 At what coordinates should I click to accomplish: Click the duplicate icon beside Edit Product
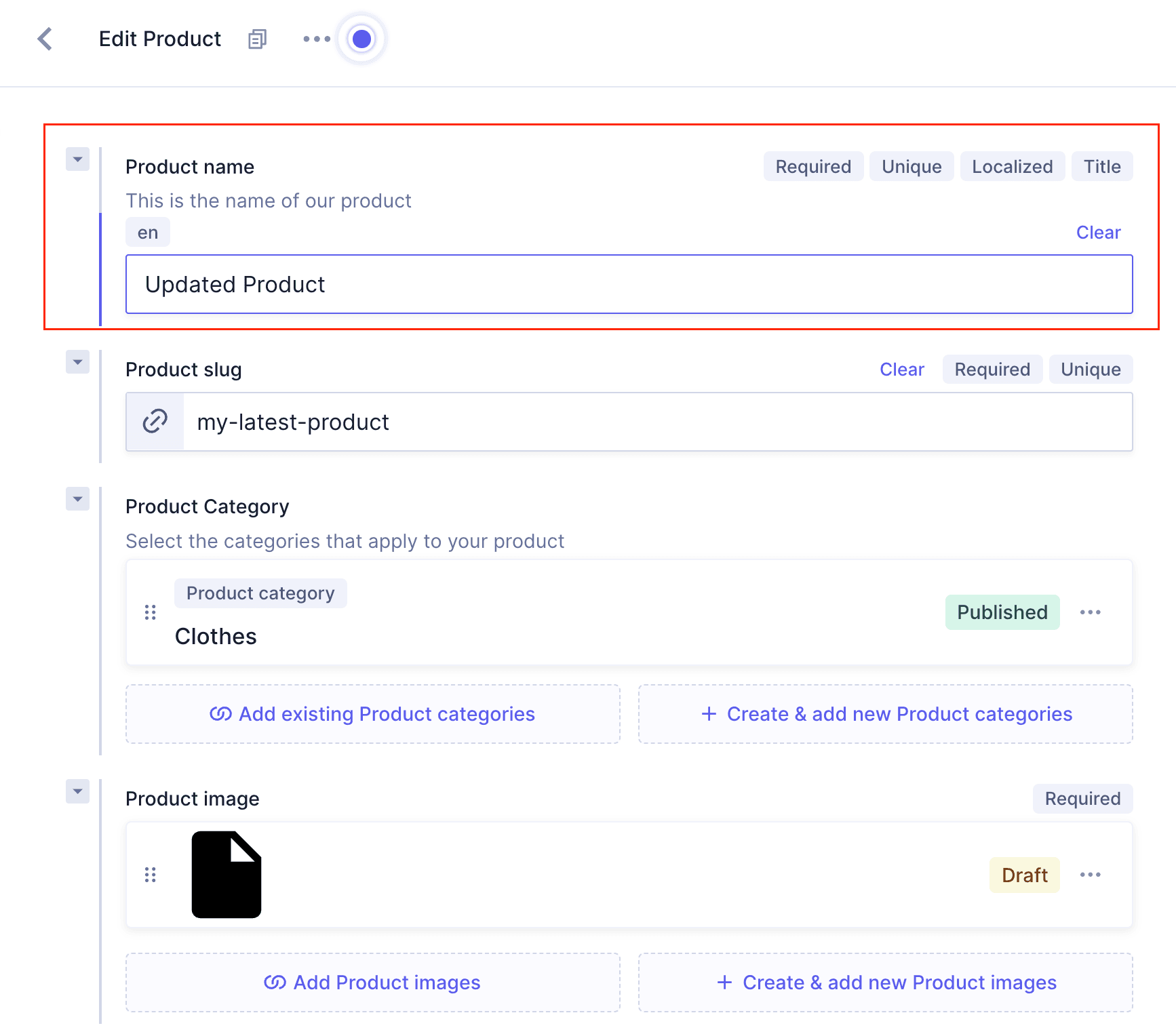256,39
